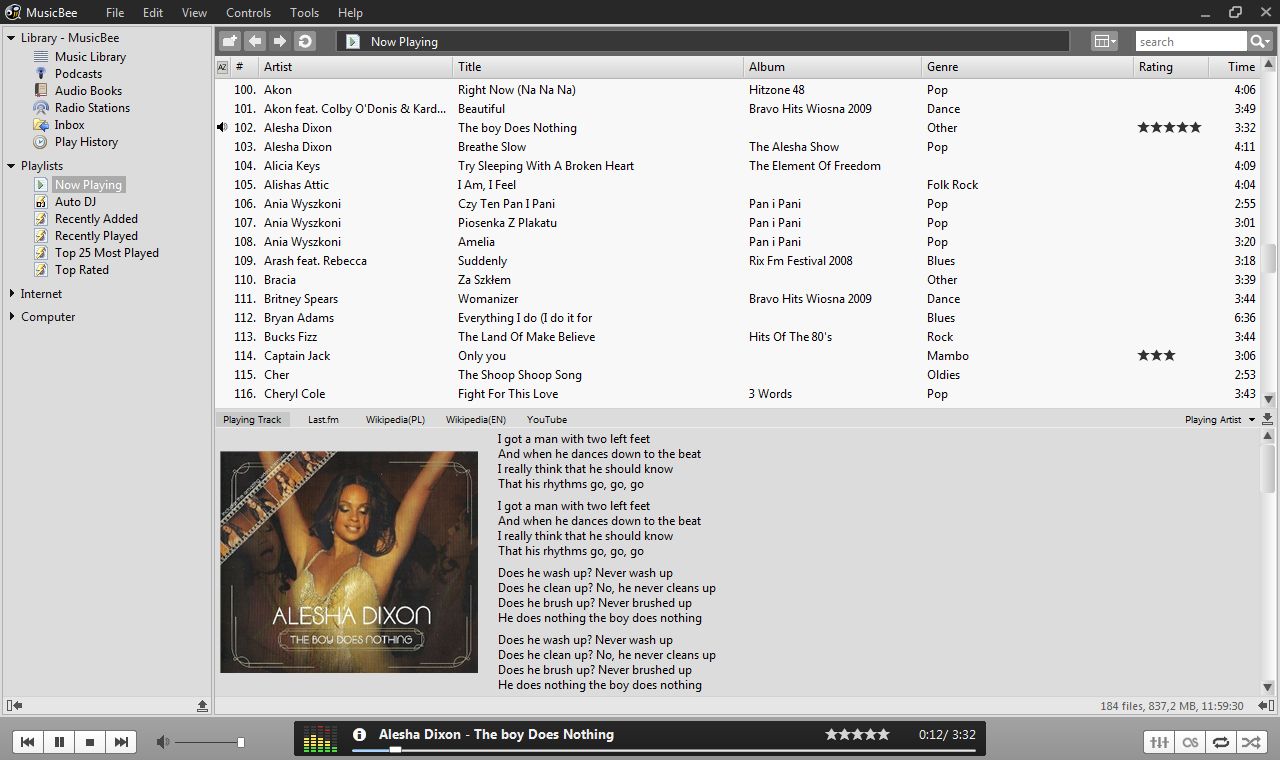
Task: Skip to the next track
Action: tap(121, 742)
